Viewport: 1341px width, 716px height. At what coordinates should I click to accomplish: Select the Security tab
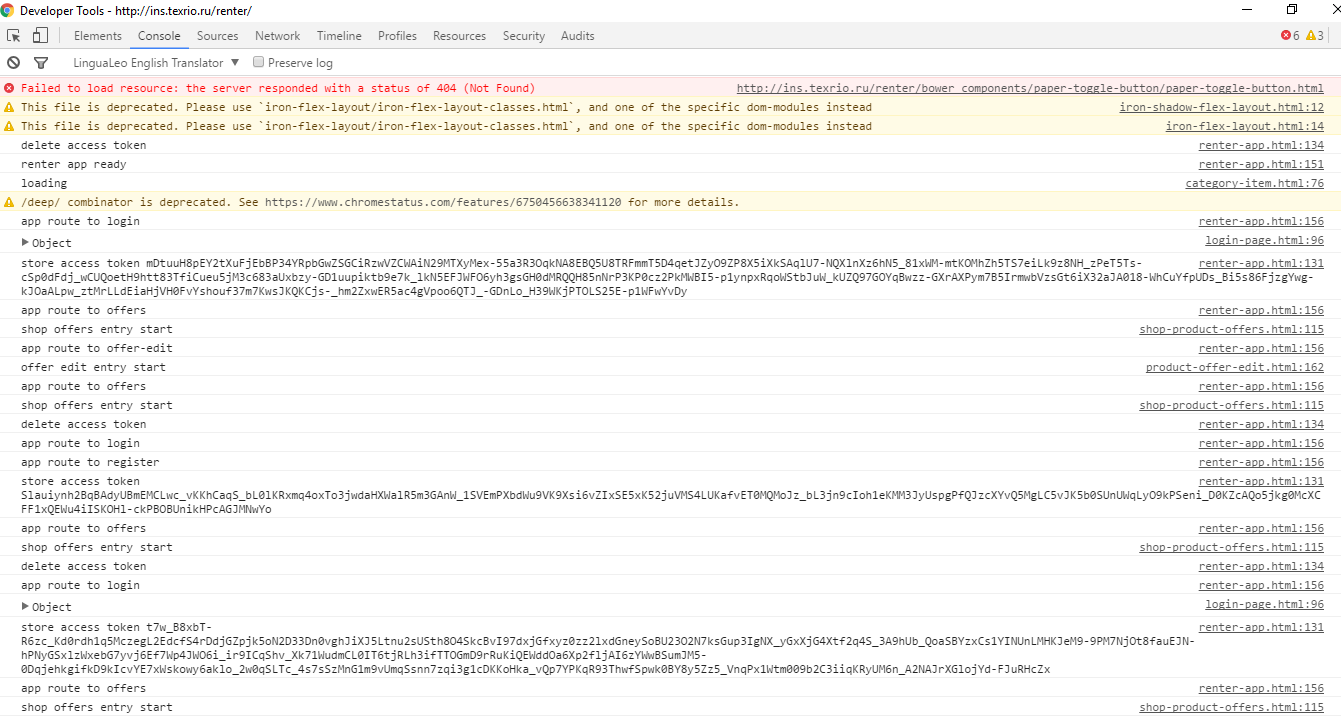click(x=523, y=36)
